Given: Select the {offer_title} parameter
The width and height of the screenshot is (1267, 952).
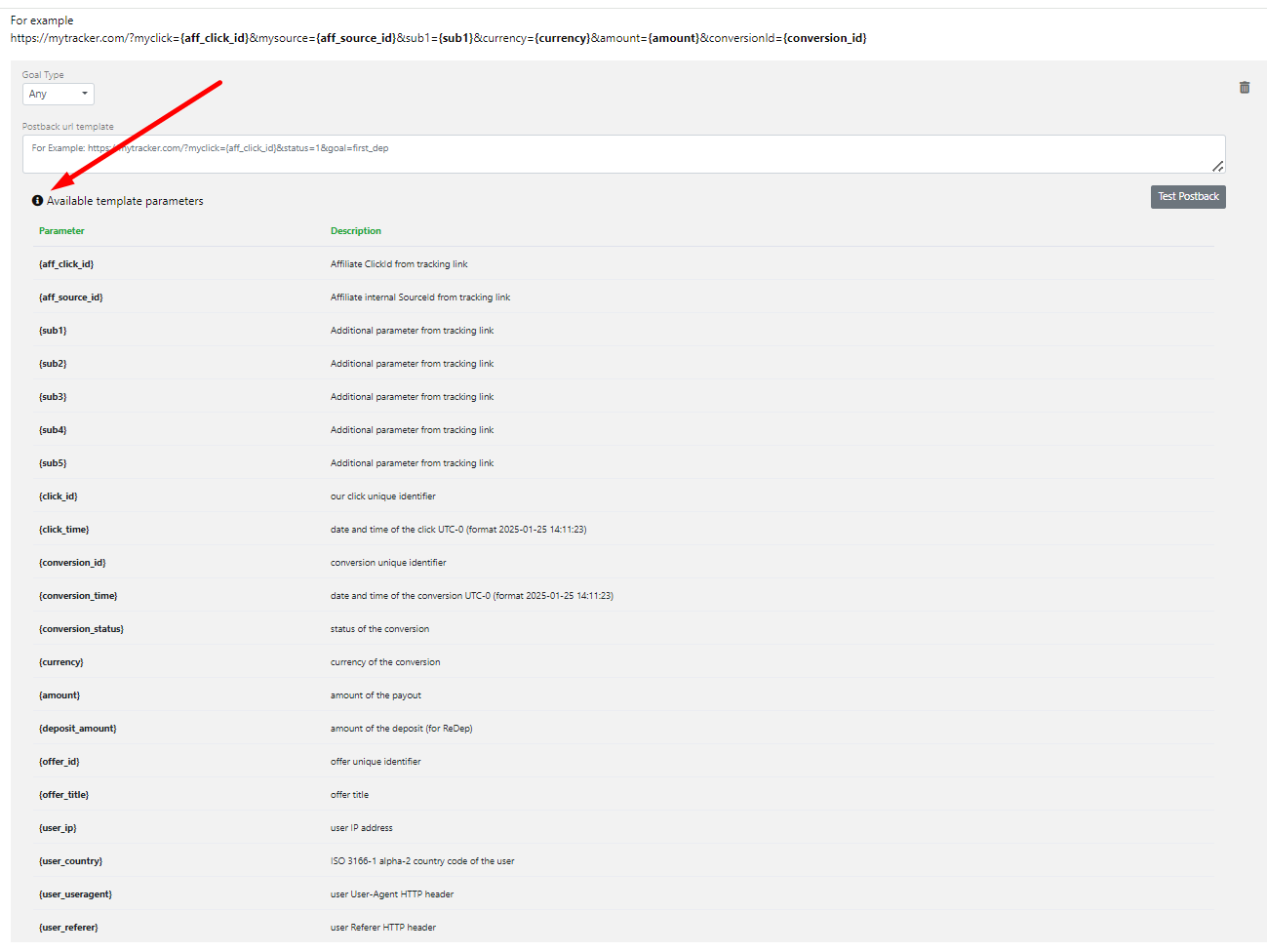Looking at the screenshot, I should point(64,795).
